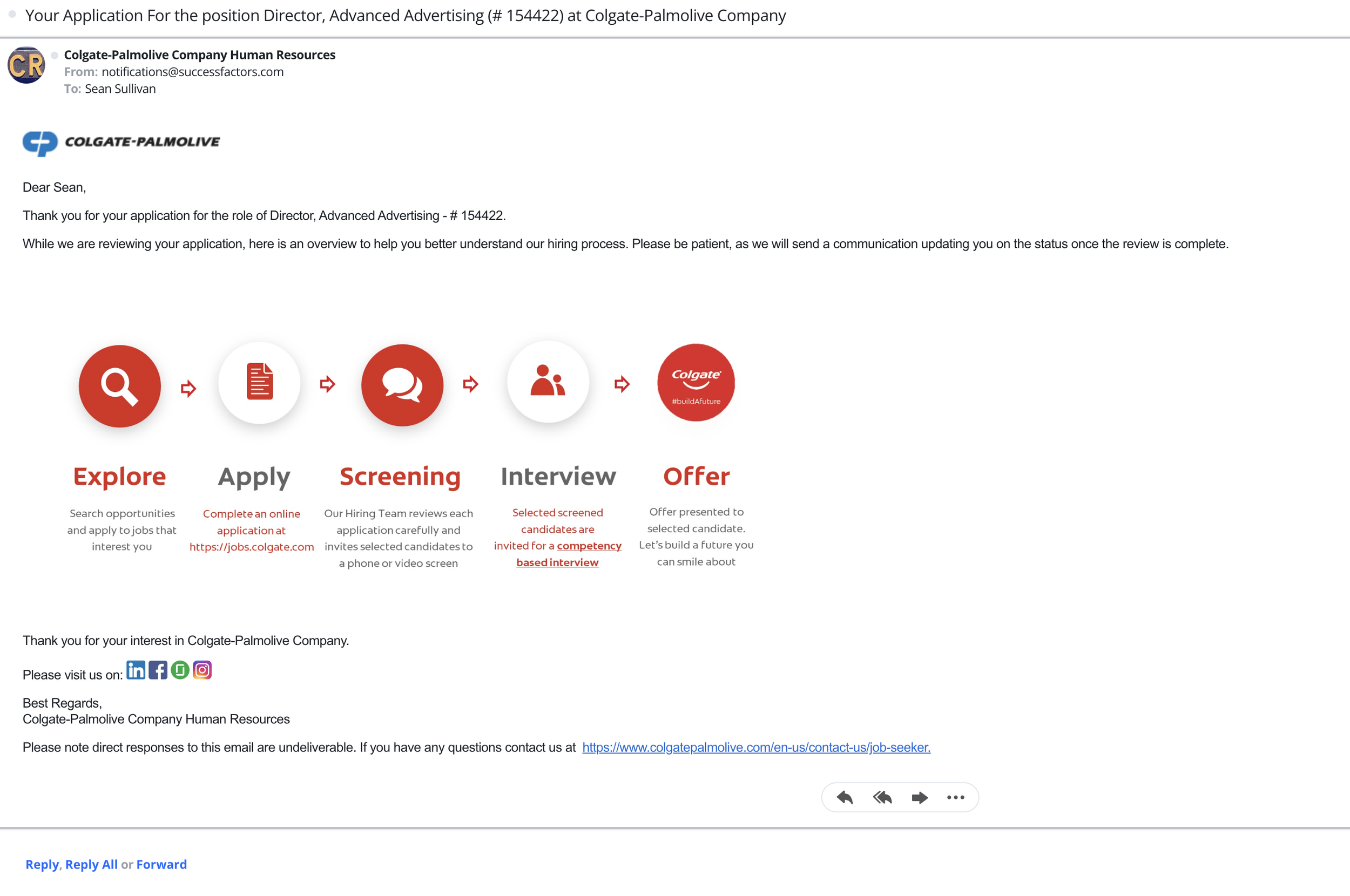Screen dimensions: 1350x896
Task: Click the Colgate-Palmolive logo
Action: [121, 142]
